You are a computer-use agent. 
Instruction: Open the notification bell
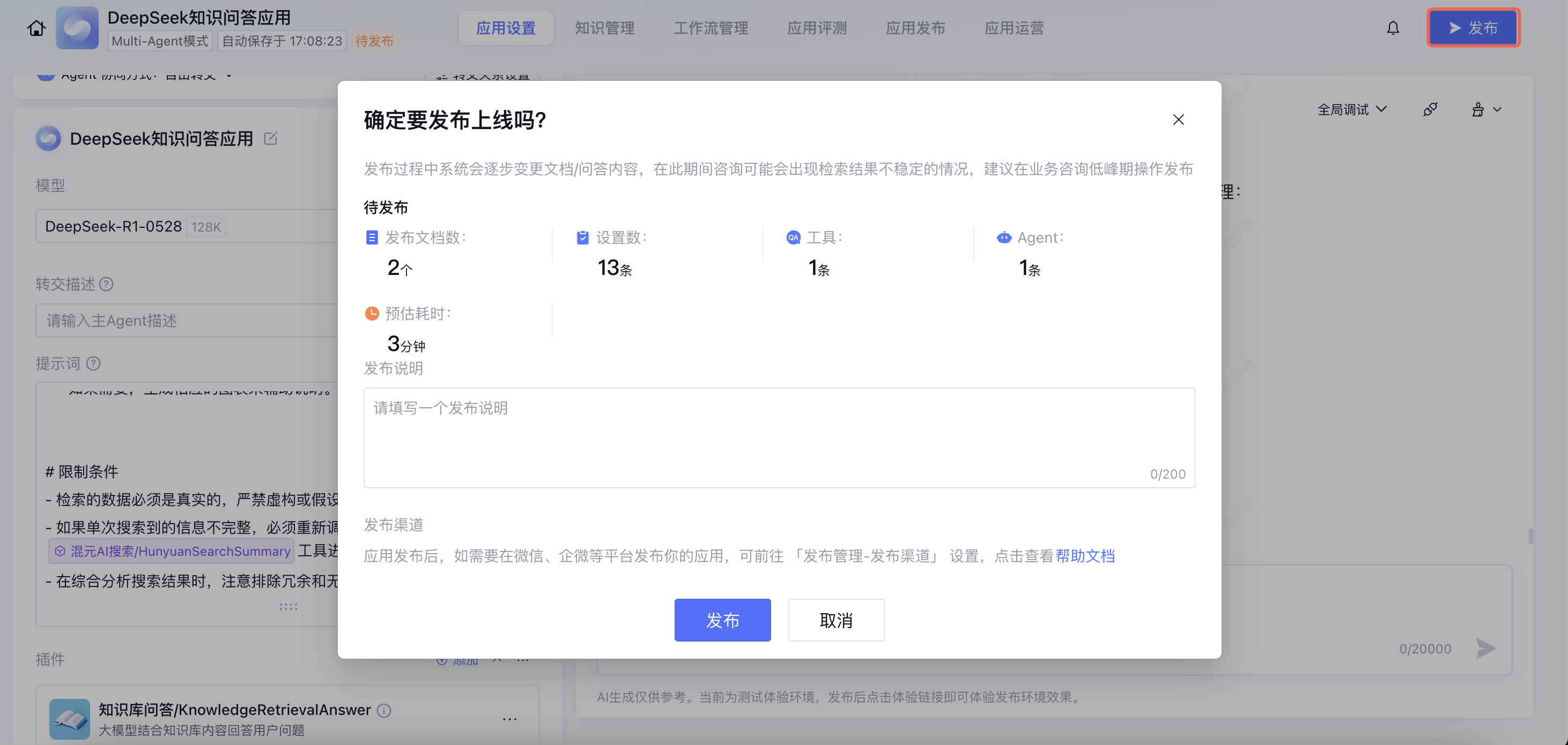pyautogui.click(x=1393, y=28)
